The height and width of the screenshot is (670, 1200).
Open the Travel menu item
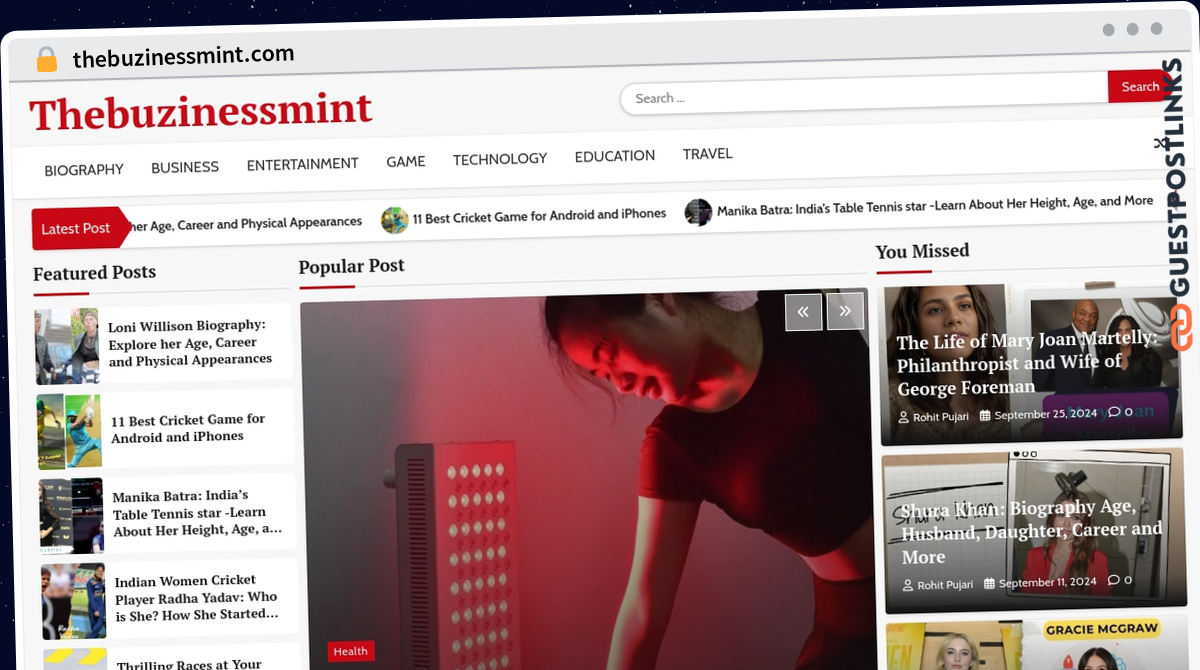[x=708, y=154]
